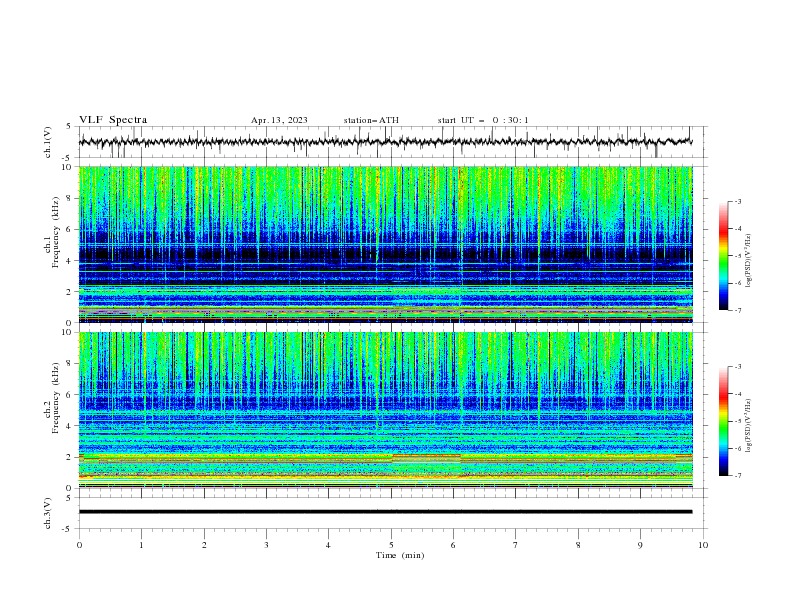The image size is (792, 612).
Task: Click the ch.1 voltage waveform trace
Action: click(x=386, y=142)
